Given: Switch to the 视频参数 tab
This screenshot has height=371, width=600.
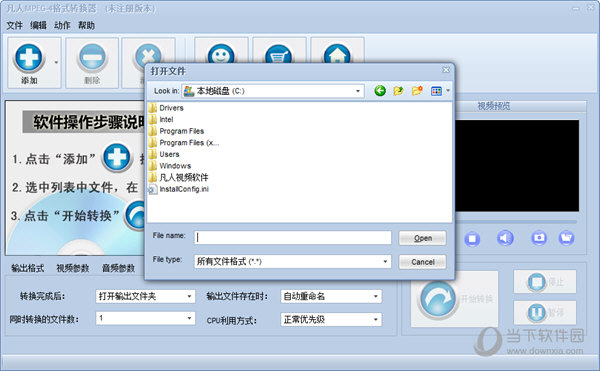Looking at the screenshot, I should [73, 268].
